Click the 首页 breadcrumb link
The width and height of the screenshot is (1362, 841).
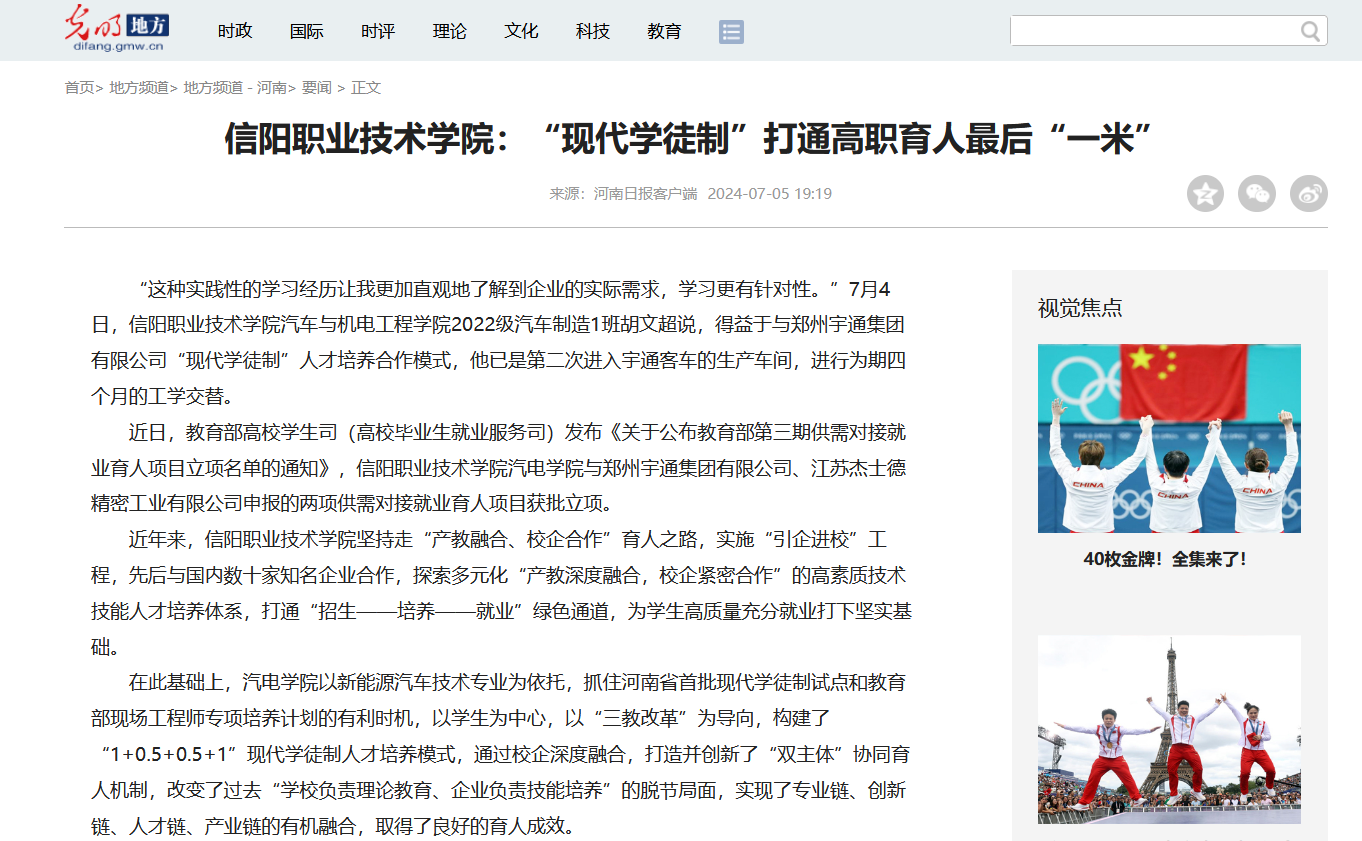tap(79, 88)
